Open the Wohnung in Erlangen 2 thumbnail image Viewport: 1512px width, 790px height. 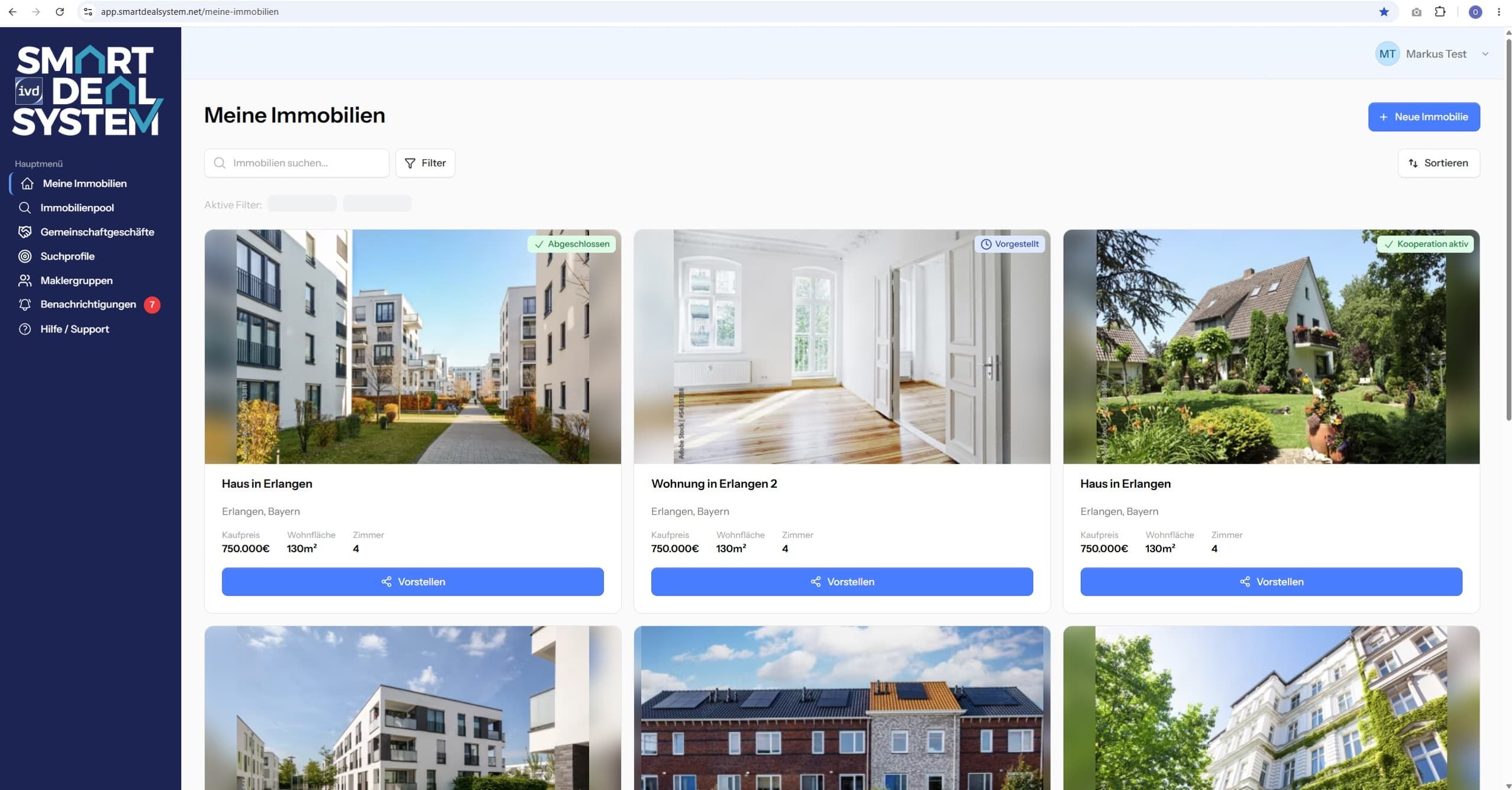(x=842, y=347)
